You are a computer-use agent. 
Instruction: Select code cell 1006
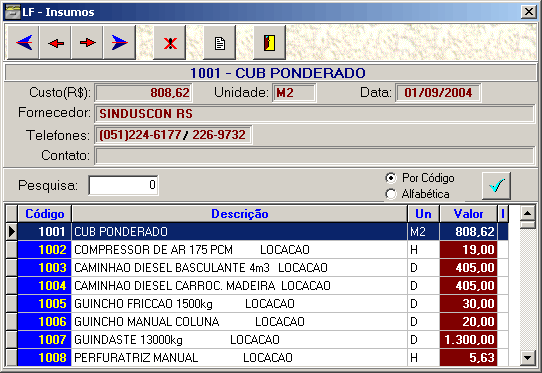click(44, 321)
